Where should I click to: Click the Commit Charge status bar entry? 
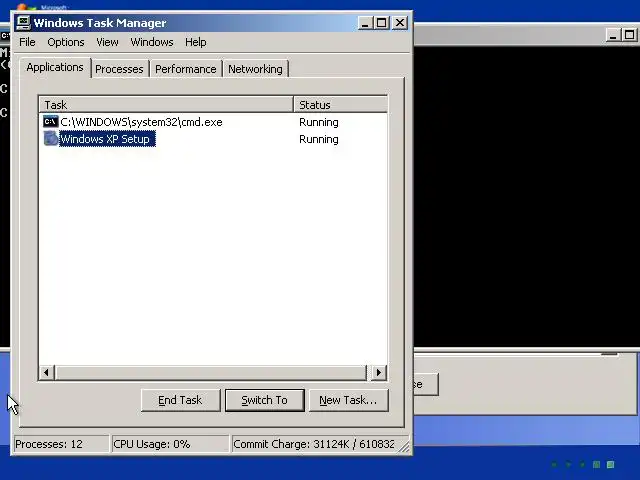coord(314,444)
